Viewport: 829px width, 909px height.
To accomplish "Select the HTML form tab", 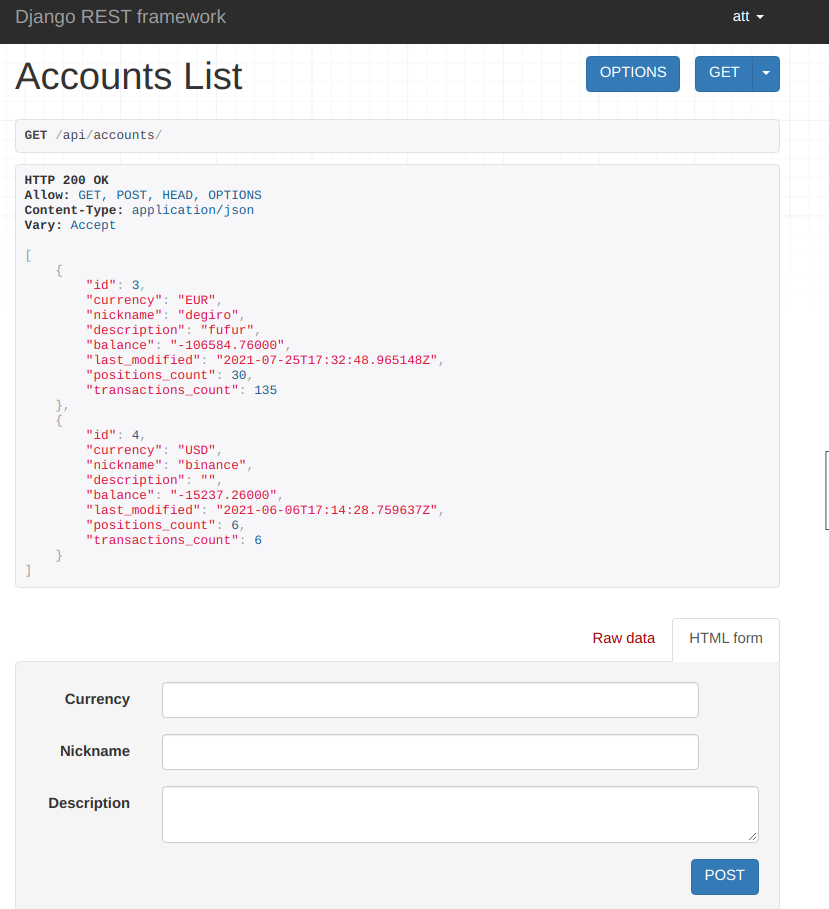I will pos(725,638).
